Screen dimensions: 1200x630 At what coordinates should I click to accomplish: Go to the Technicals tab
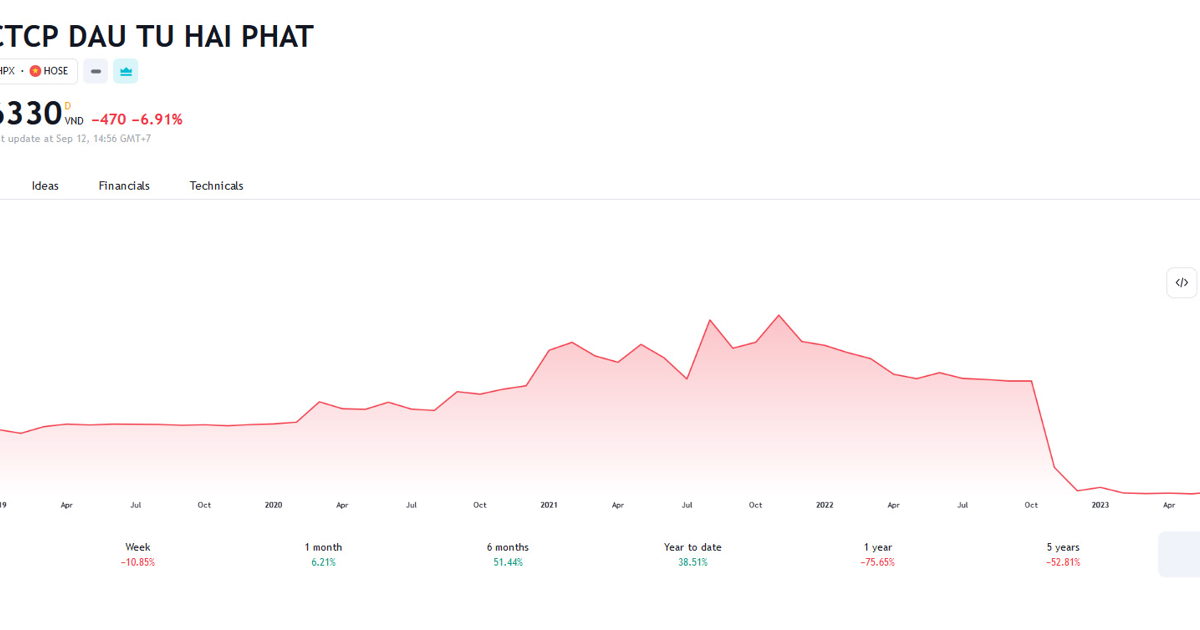pos(216,186)
